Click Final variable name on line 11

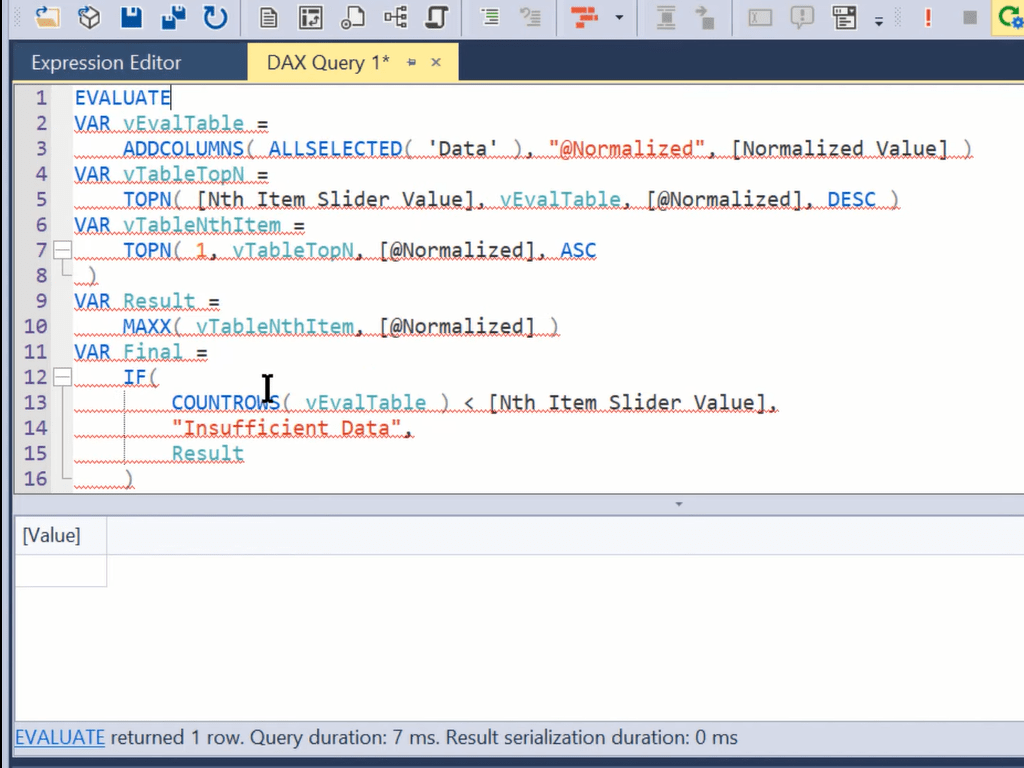pyautogui.click(x=153, y=352)
